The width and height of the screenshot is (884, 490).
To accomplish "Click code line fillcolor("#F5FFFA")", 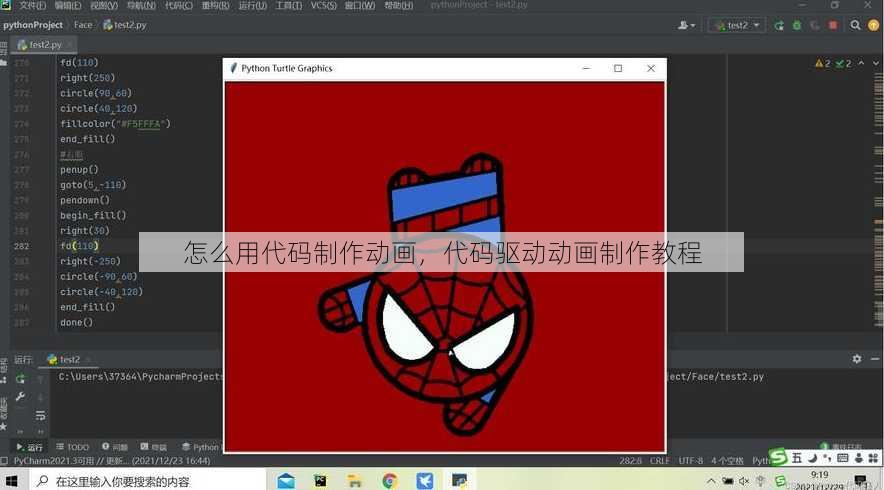I will point(115,123).
